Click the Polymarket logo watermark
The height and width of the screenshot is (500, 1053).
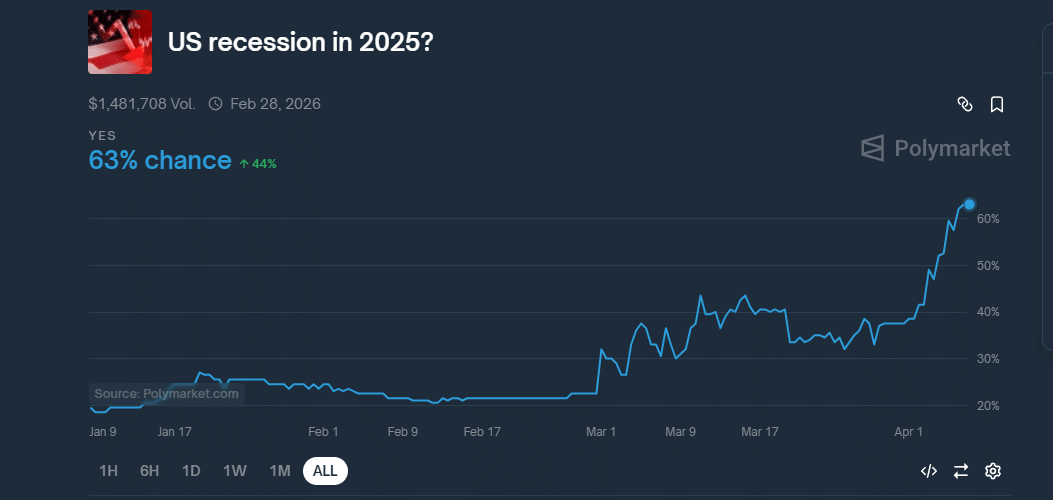point(936,149)
